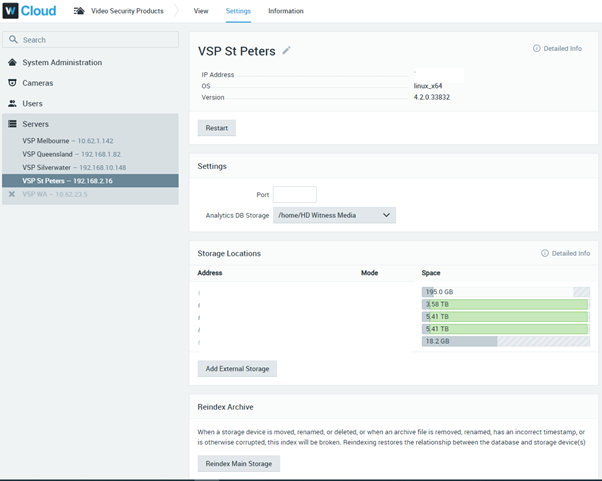Click the Servers stack icon
The height and width of the screenshot is (481, 602).
12,124
